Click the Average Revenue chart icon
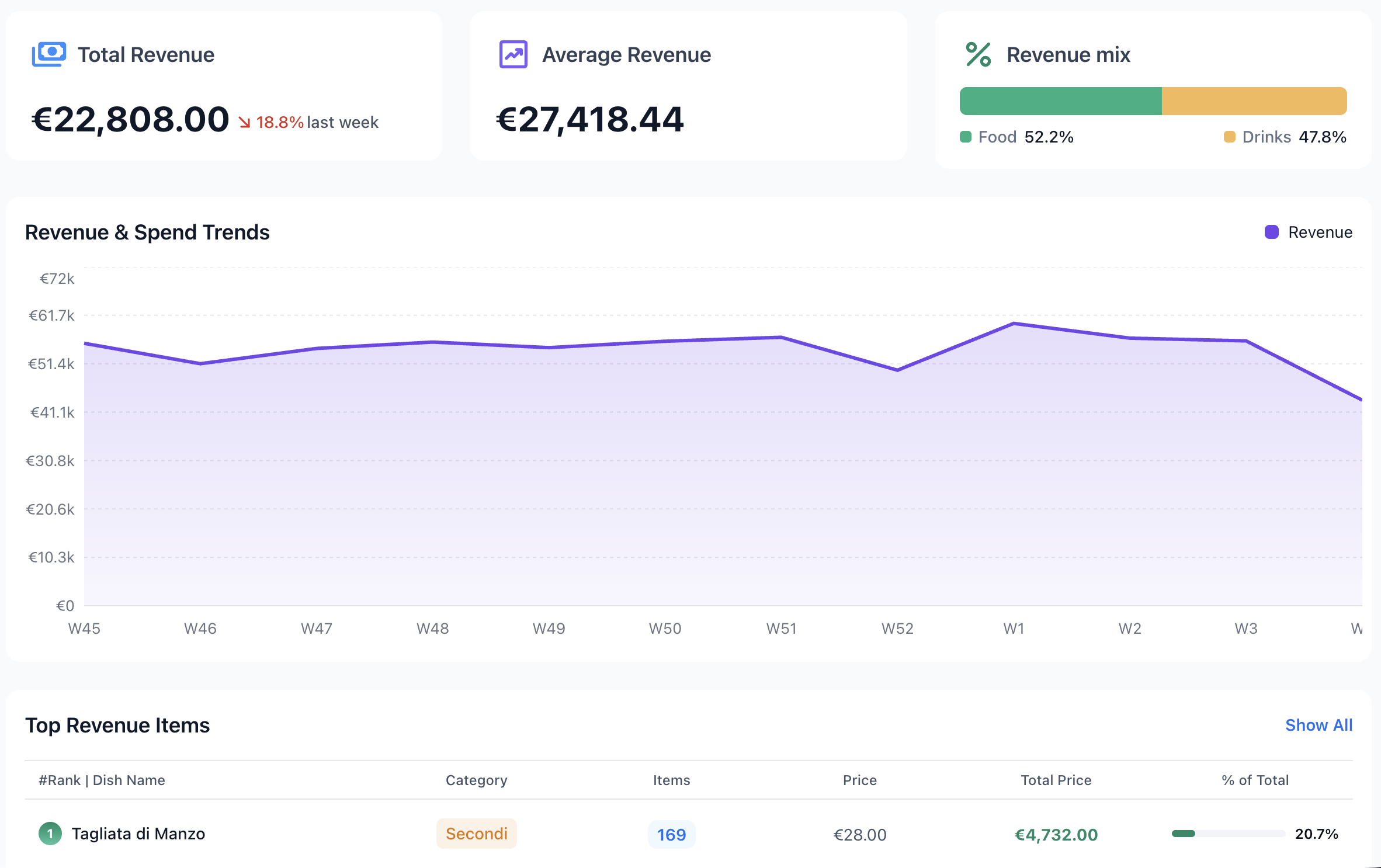1381x868 pixels. click(x=513, y=54)
